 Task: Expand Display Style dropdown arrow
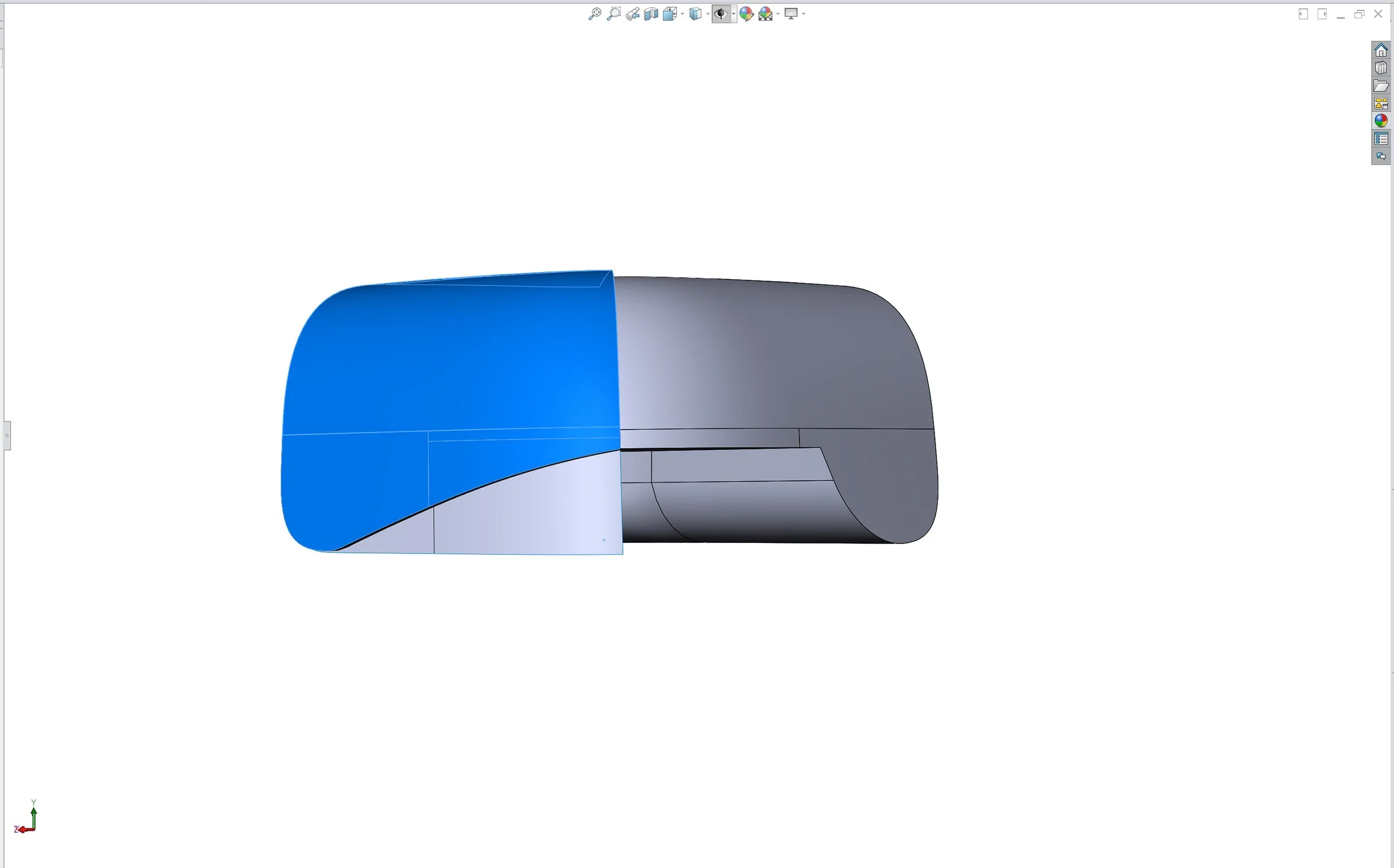[x=708, y=14]
